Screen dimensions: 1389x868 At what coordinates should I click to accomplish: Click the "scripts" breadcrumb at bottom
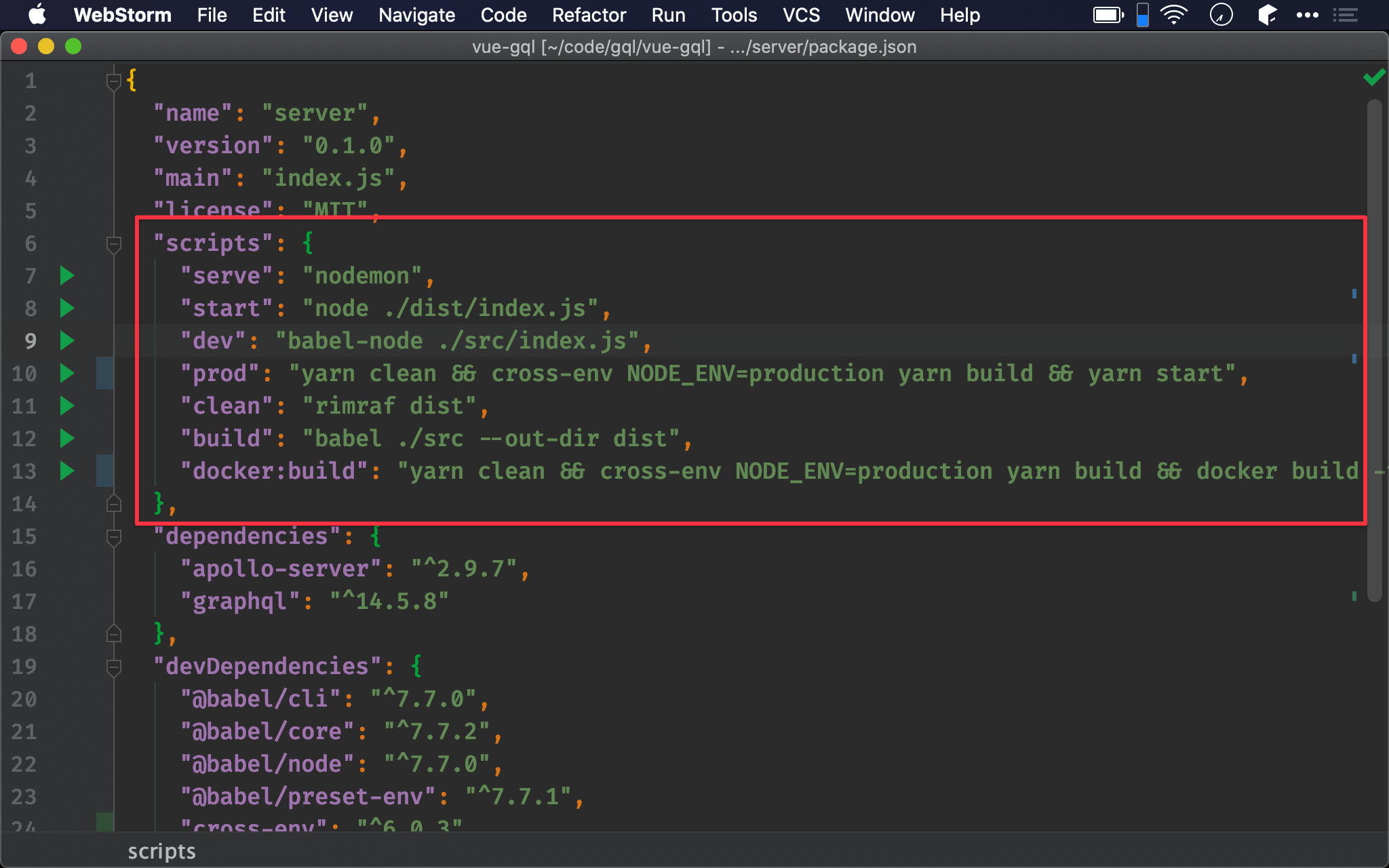[161, 851]
